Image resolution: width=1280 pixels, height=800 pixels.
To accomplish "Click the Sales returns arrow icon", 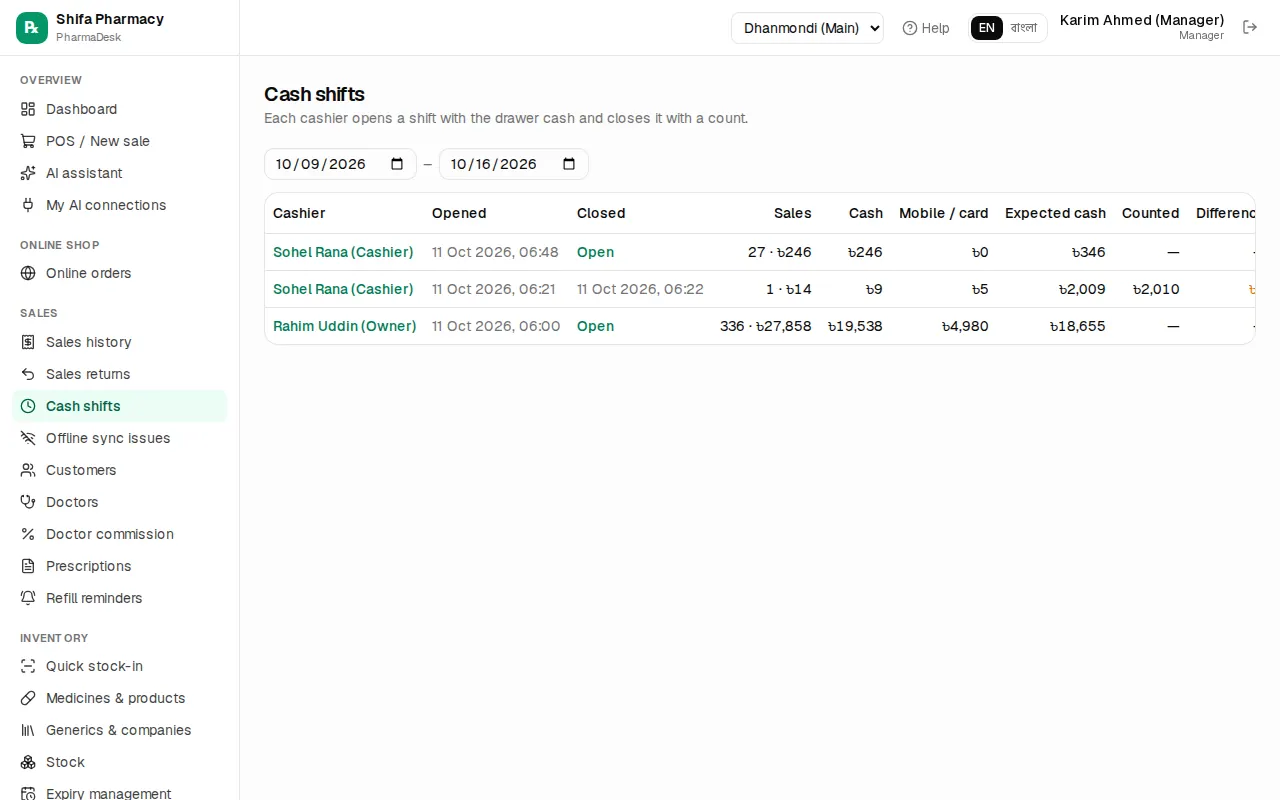I will [x=28, y=374].
